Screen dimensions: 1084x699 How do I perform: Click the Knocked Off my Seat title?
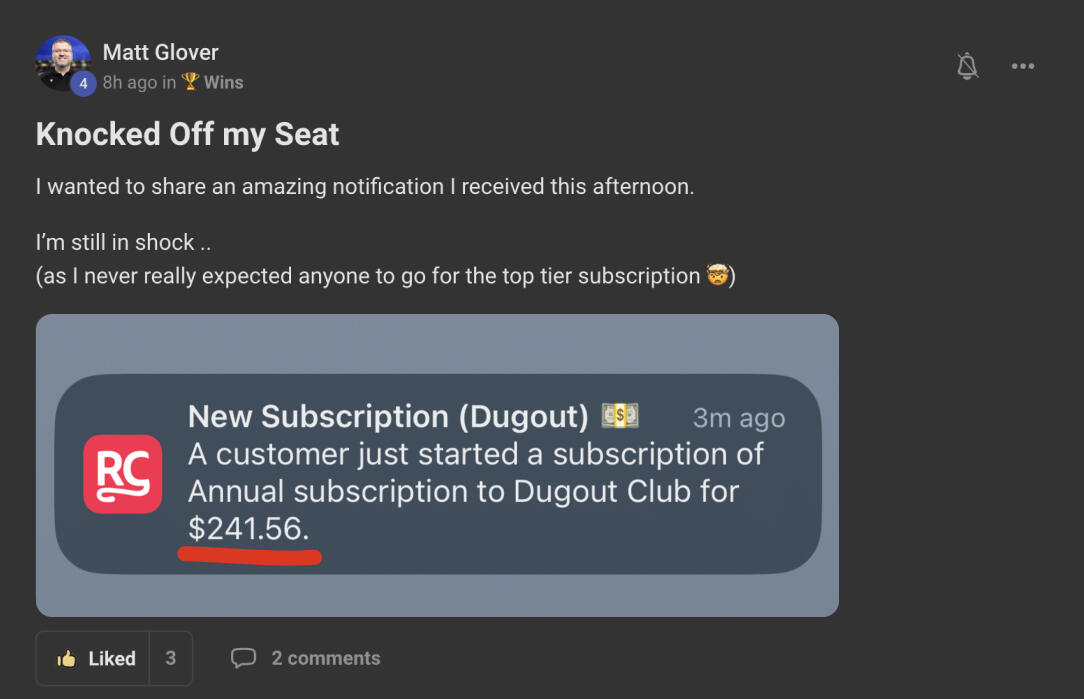[x=187, y=134]
